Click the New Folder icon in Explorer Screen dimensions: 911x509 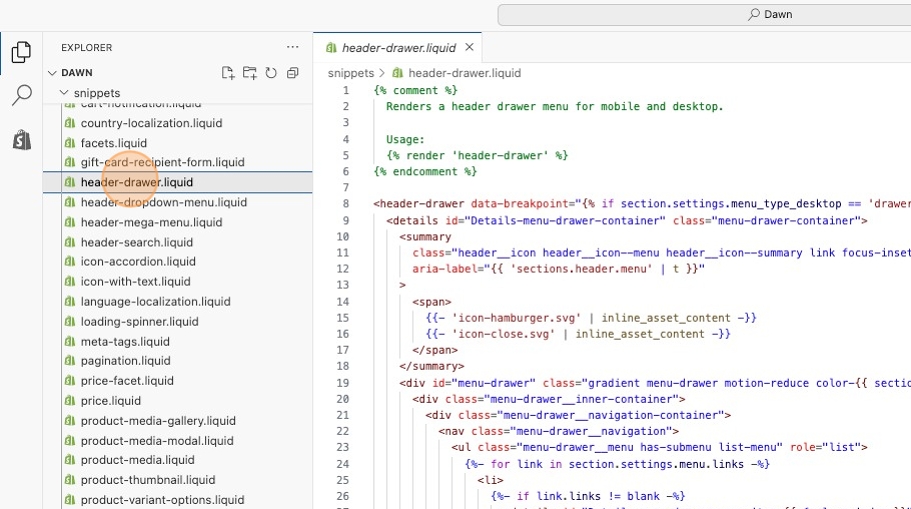[250, 73]
